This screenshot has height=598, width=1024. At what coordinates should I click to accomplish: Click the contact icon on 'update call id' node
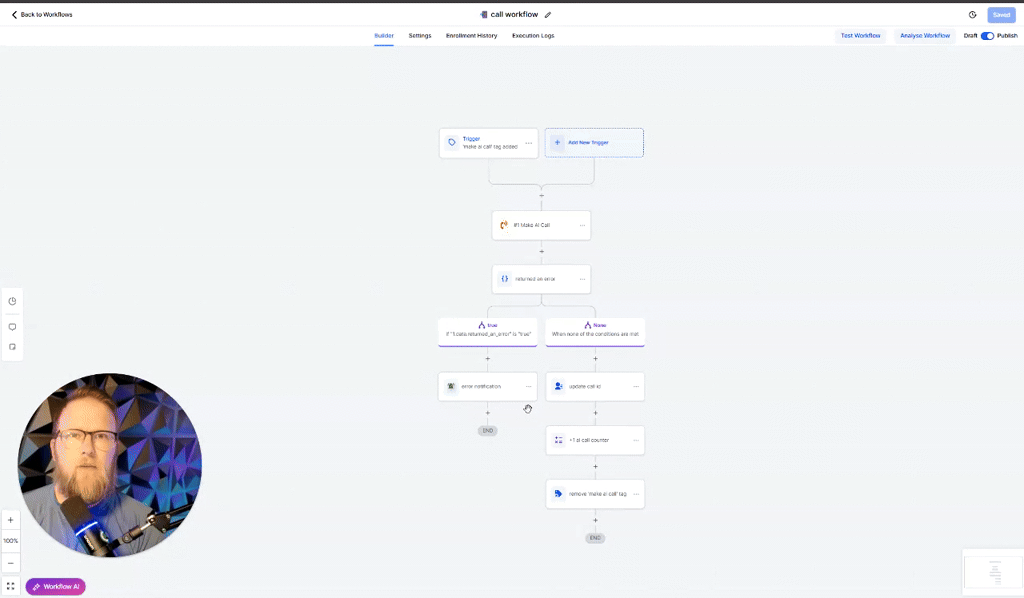558,385
